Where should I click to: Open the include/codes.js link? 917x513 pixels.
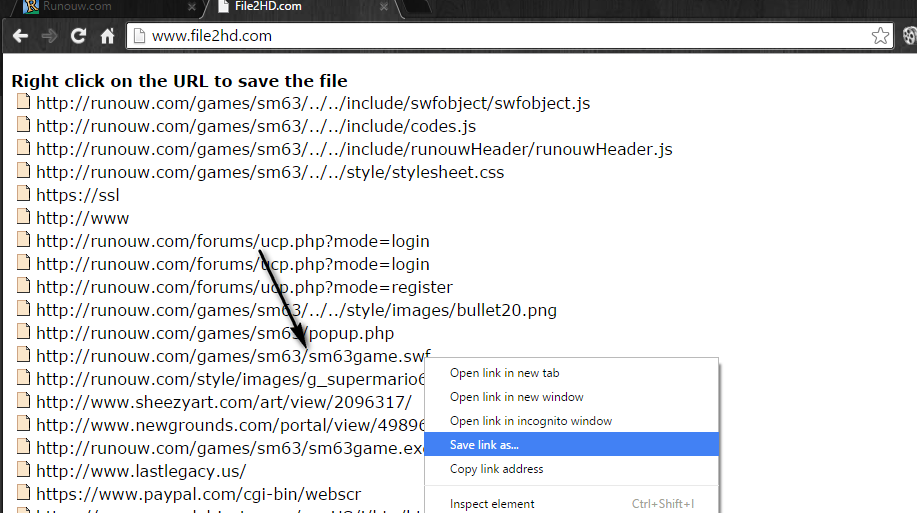[x=256, y=126]
